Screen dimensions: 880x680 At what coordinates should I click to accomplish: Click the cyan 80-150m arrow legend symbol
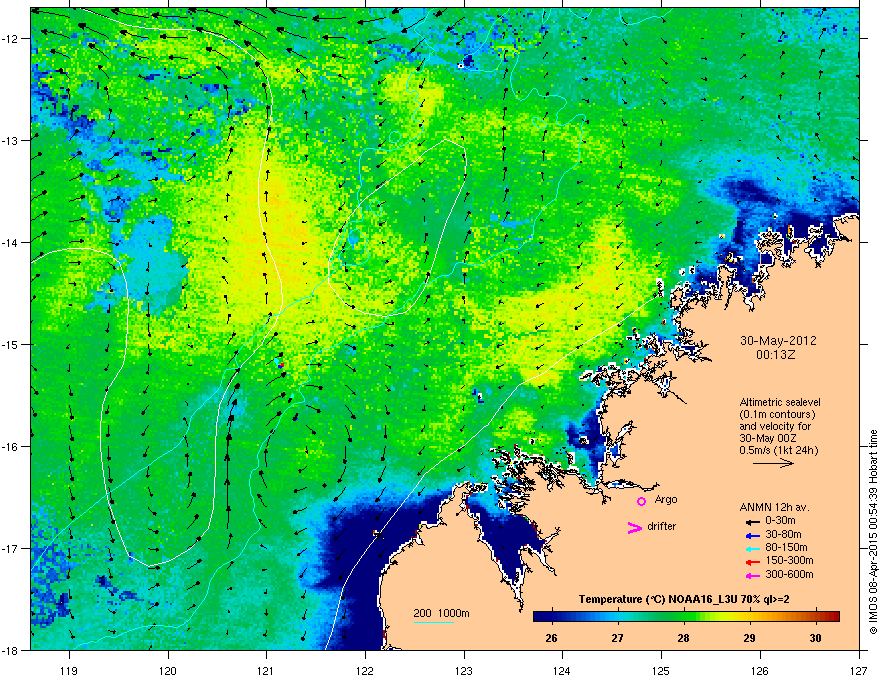click(x=753, y=549)
